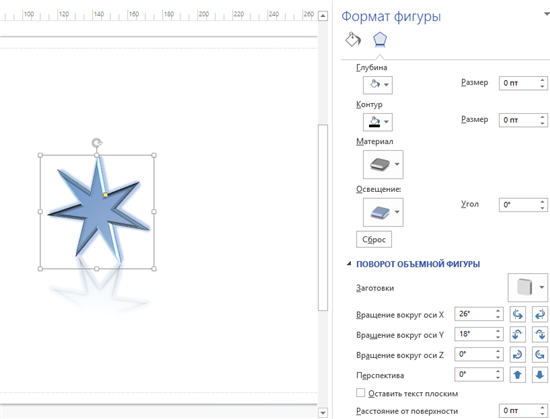Enable the Оставить текст плоским checkbox

(x=360, y=393)
